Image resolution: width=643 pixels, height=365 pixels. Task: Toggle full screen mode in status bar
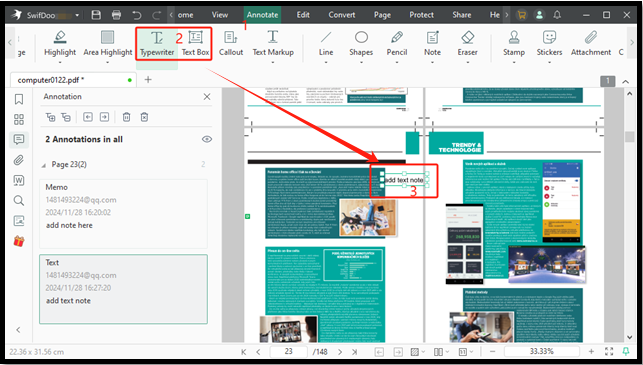(x=609, y=351)
